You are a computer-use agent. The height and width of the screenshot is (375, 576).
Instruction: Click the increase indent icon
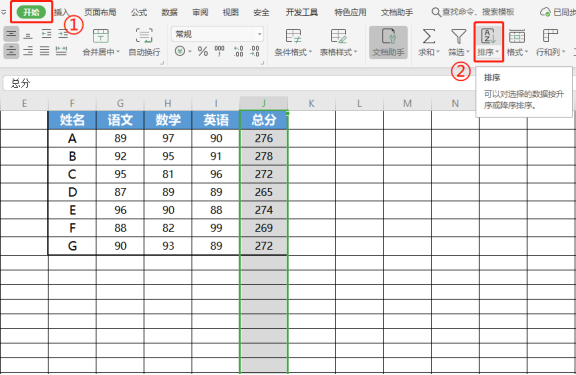(x=63, y=34)
